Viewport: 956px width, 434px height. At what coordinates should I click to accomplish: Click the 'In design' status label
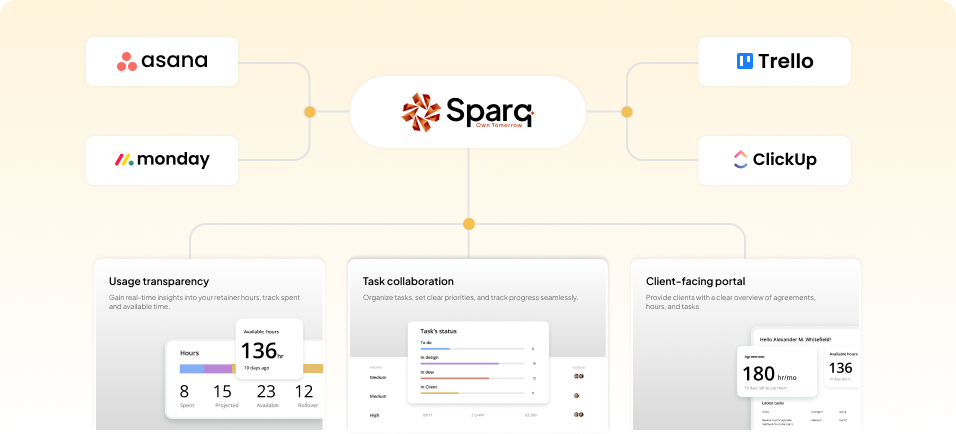429,358
